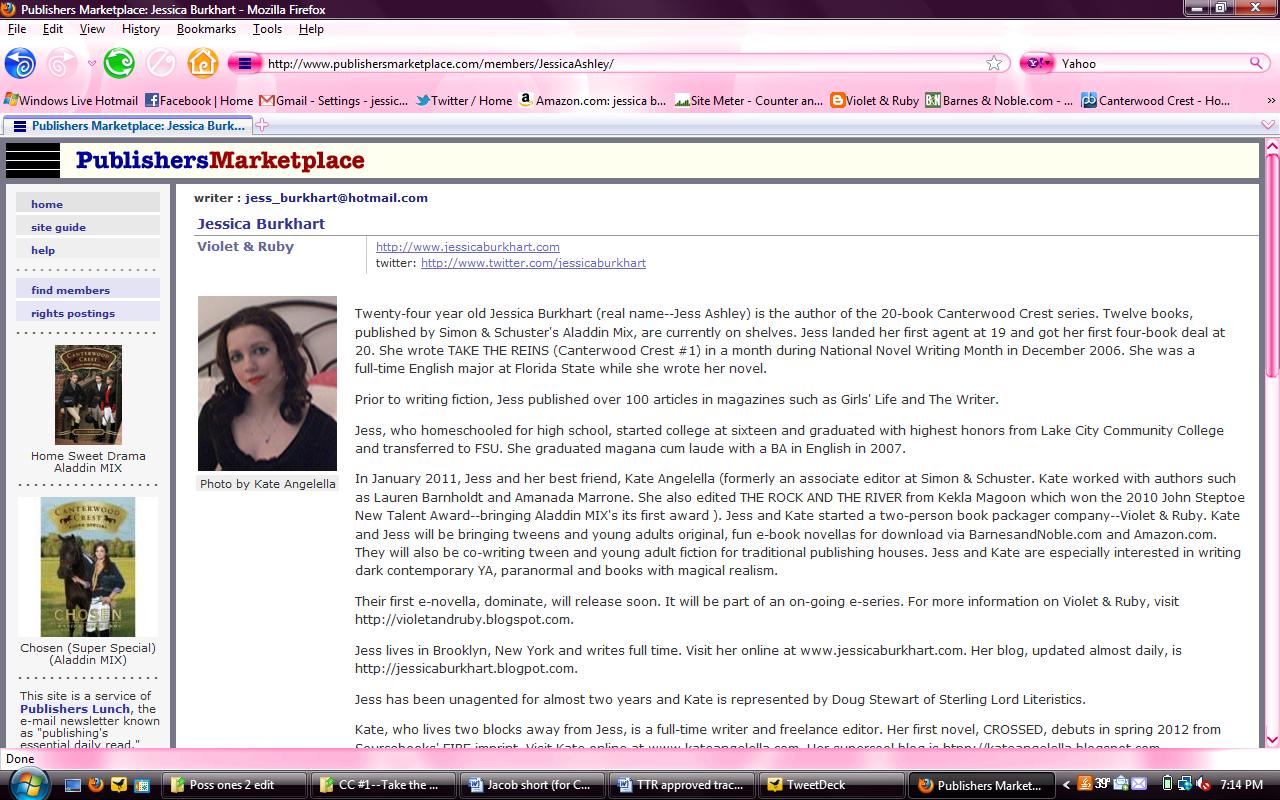Viewport: 1280px width, 800px height.
Task: Launch Firefox from the quick launch icon
Action: (97, 785)
